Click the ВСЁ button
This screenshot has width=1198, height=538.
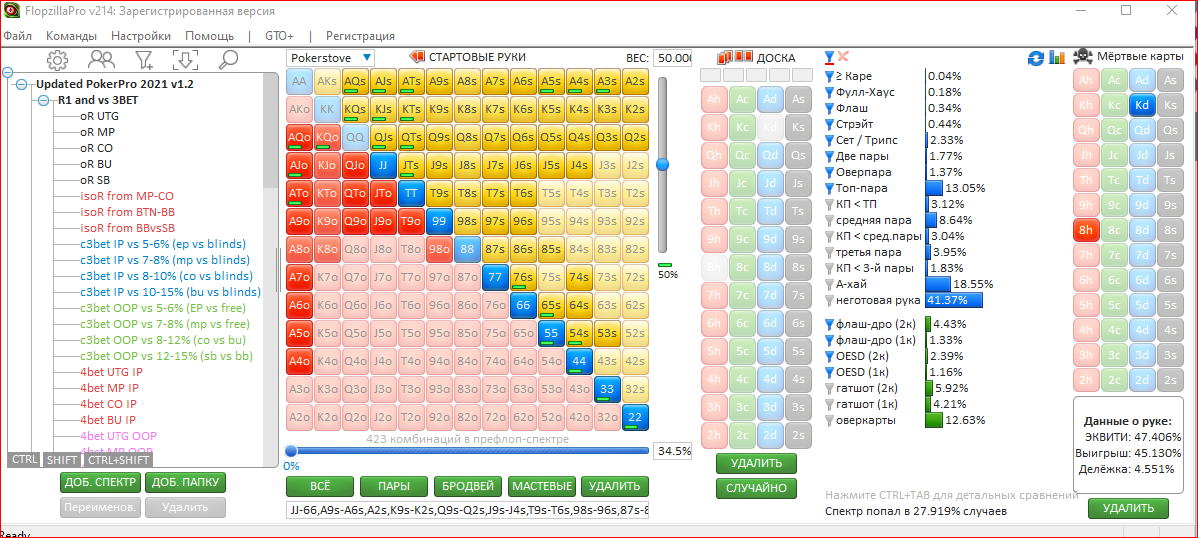click(x=320, y=486)
